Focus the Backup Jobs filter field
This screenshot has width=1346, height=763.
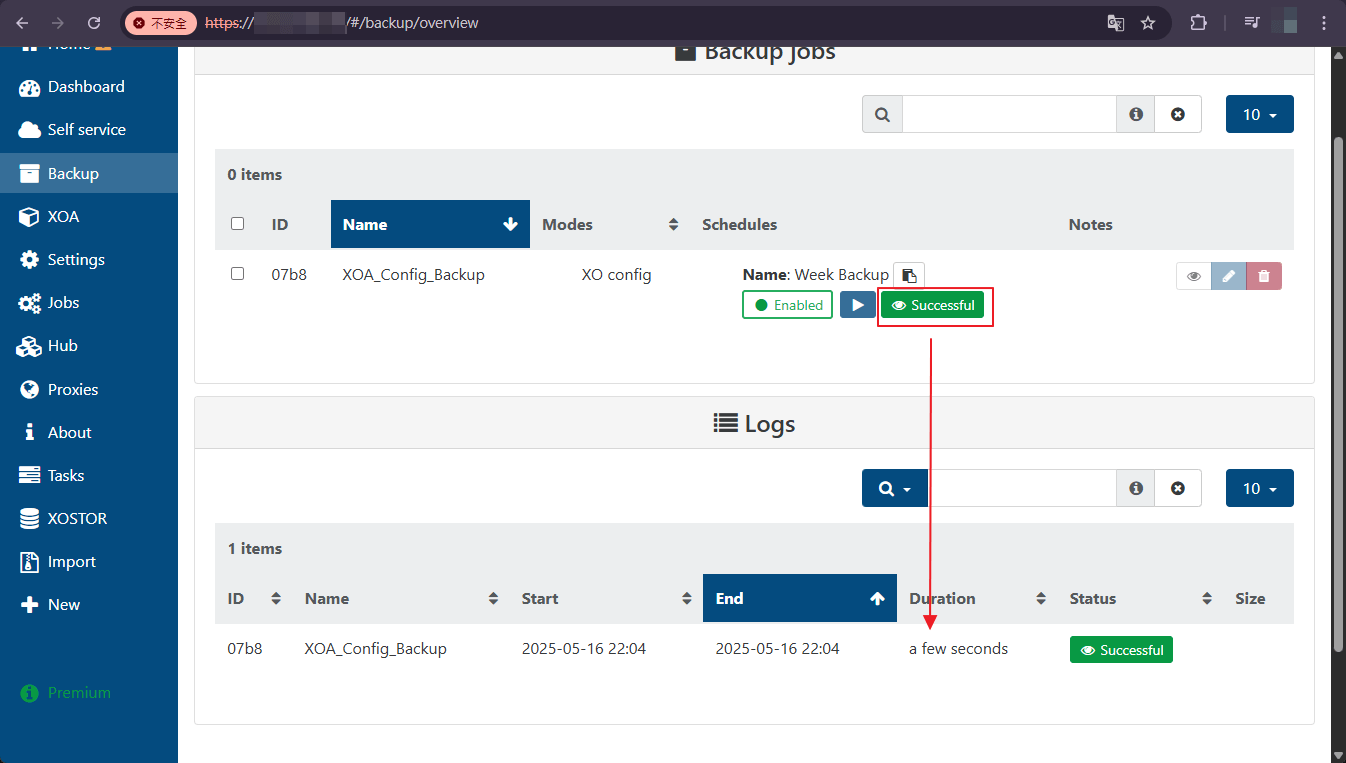click(x=1009, y=114)
